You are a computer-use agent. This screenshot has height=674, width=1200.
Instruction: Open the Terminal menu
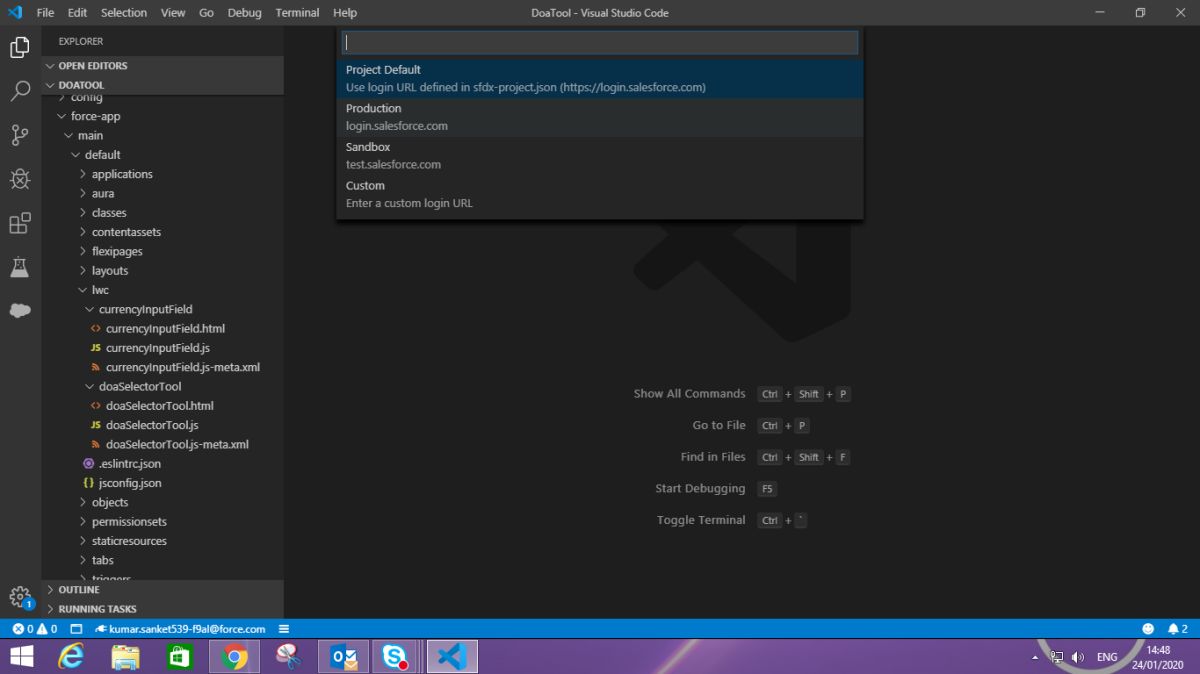click(297, 13)
